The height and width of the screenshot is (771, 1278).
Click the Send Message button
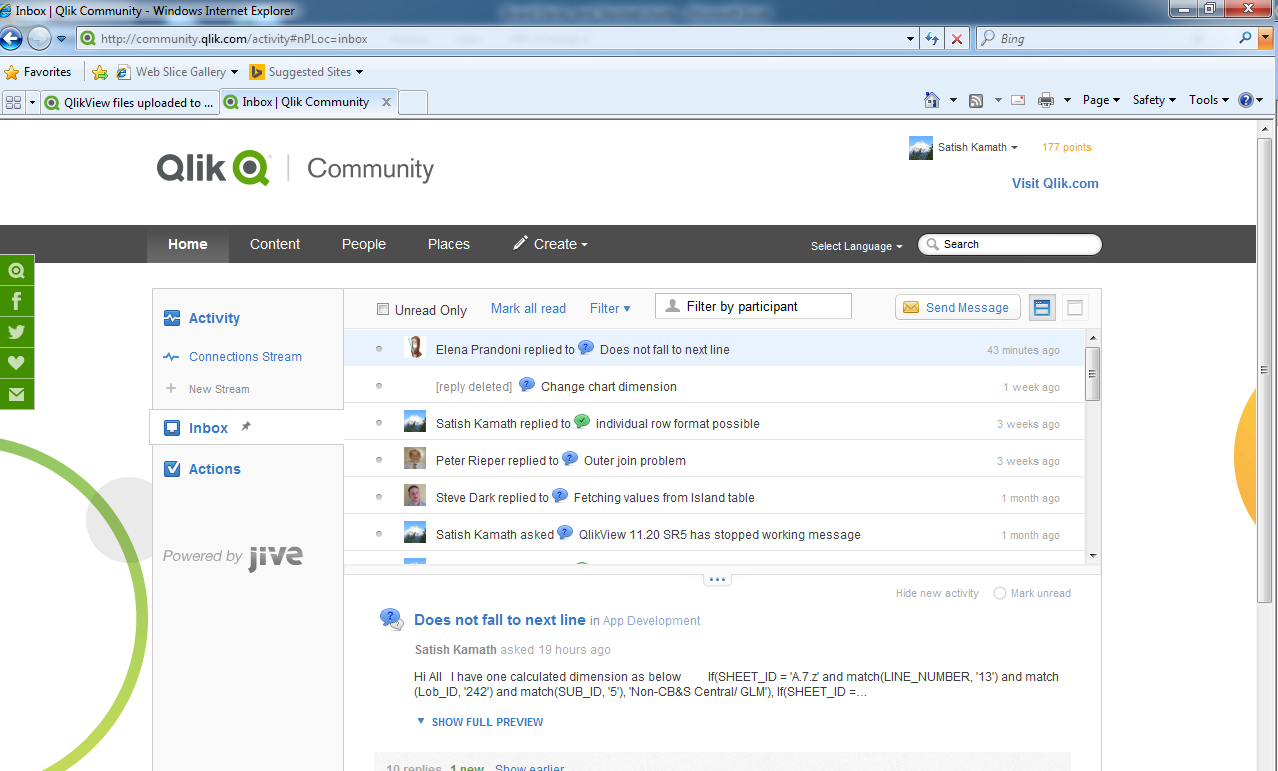(957, 308)
